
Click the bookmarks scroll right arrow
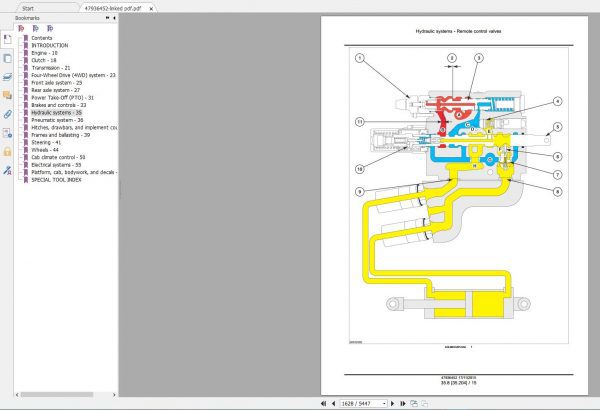click(x=114, y=394)
